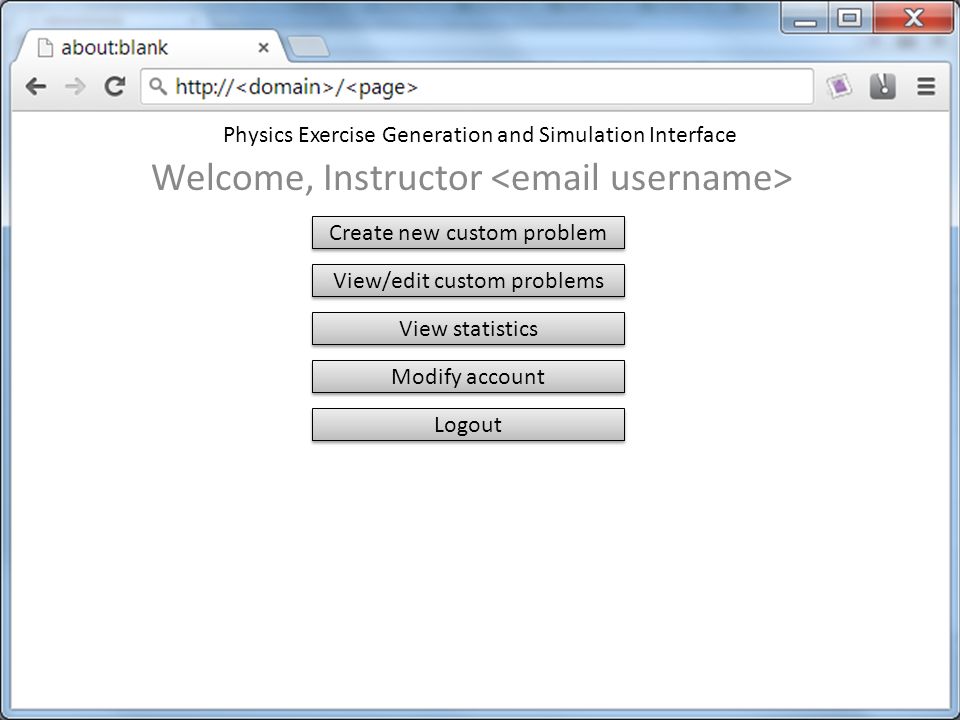Open View/edit custom problems
This screenshot has height=720, width=960.
[x=468, y=280]
